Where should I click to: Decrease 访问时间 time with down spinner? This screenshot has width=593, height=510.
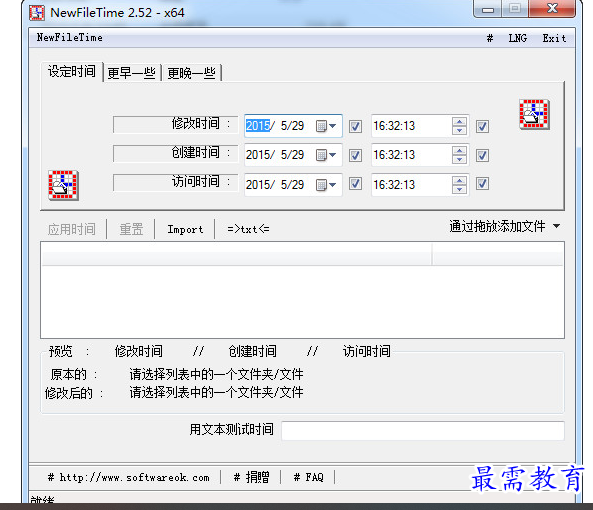pos(459,189)
